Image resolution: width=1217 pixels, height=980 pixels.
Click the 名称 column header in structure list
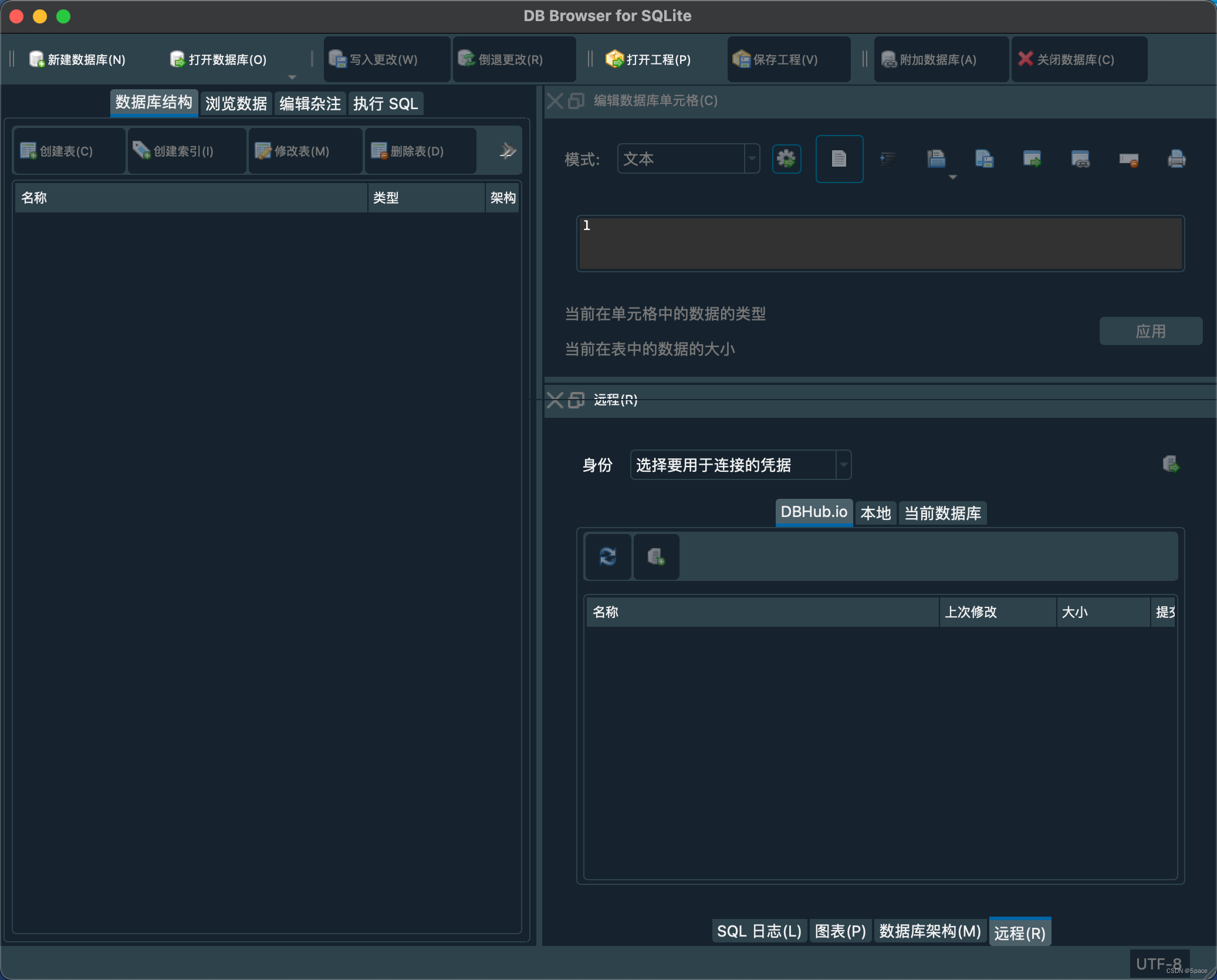pos(191,198)
